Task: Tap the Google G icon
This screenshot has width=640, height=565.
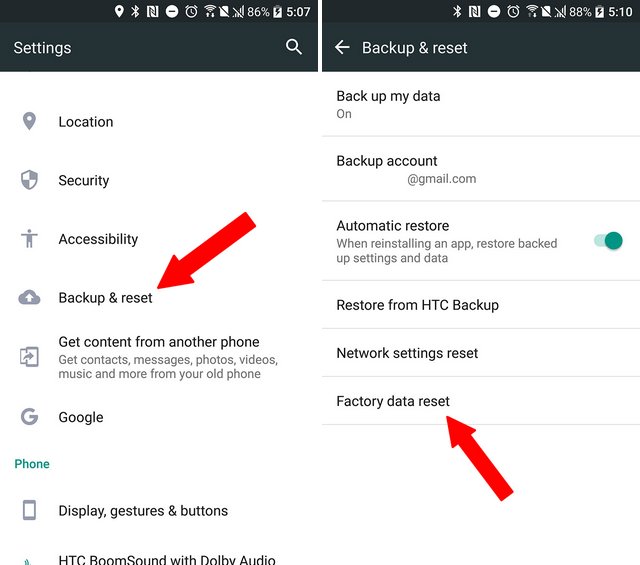Action: tap(29, 417)
